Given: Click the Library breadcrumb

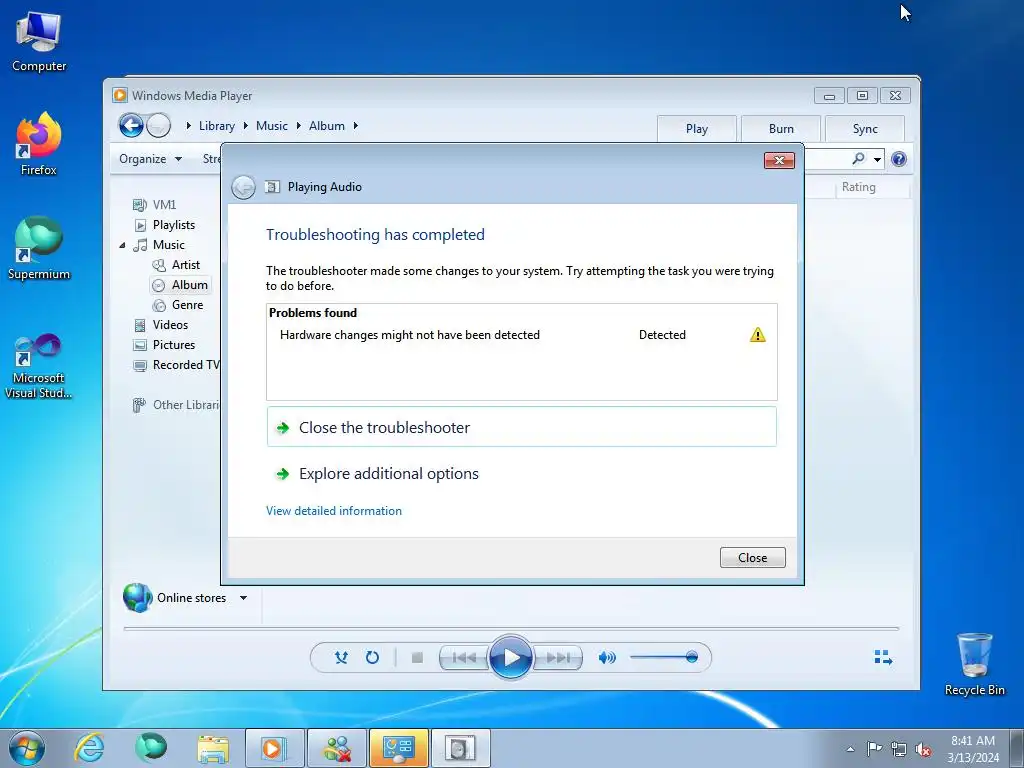Looking at the screenshot, I should coord(217,125).
